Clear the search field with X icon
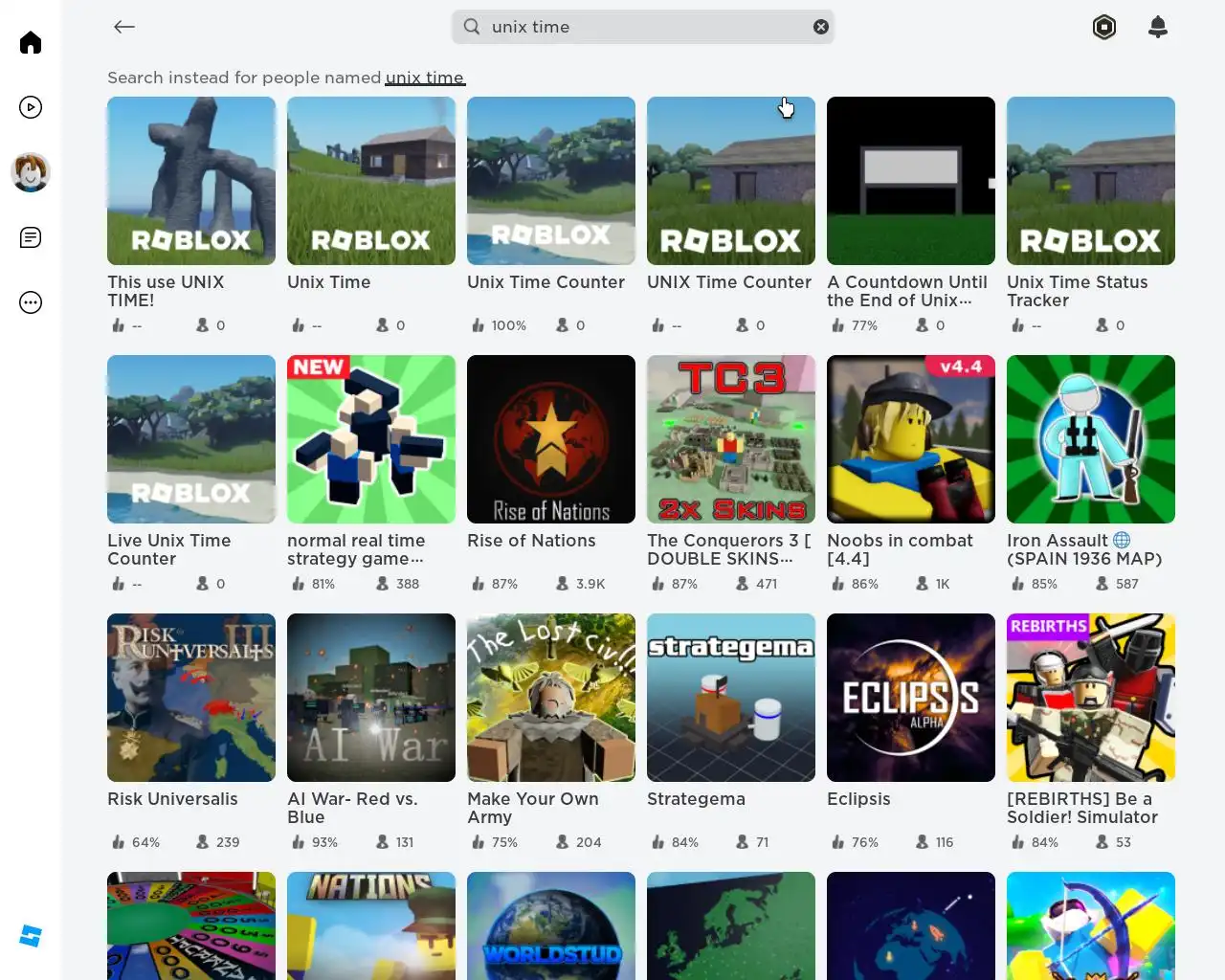Screen dimensions: 1225x980 (821, 27)
